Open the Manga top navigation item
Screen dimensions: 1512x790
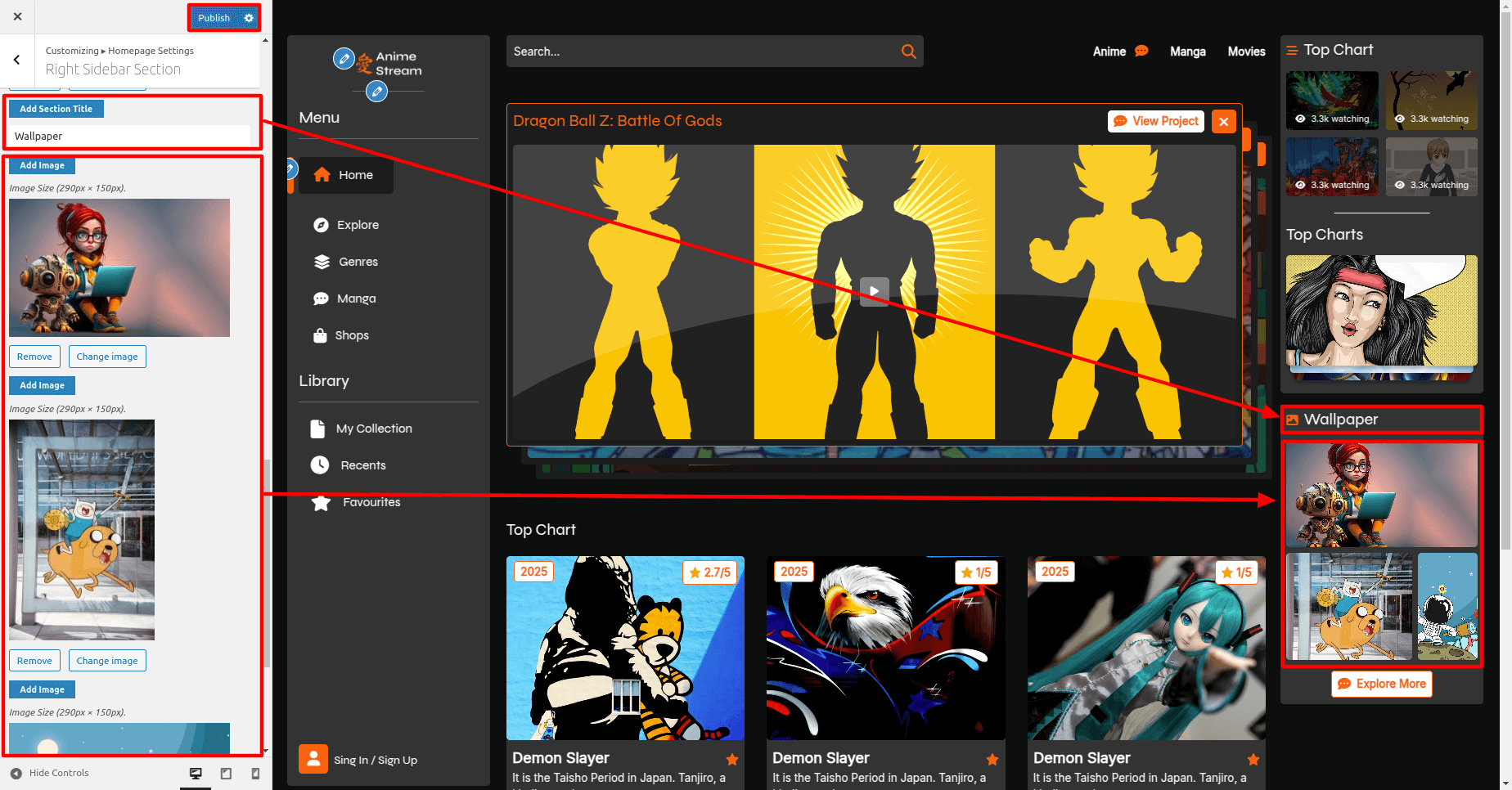coord(1187,52)
